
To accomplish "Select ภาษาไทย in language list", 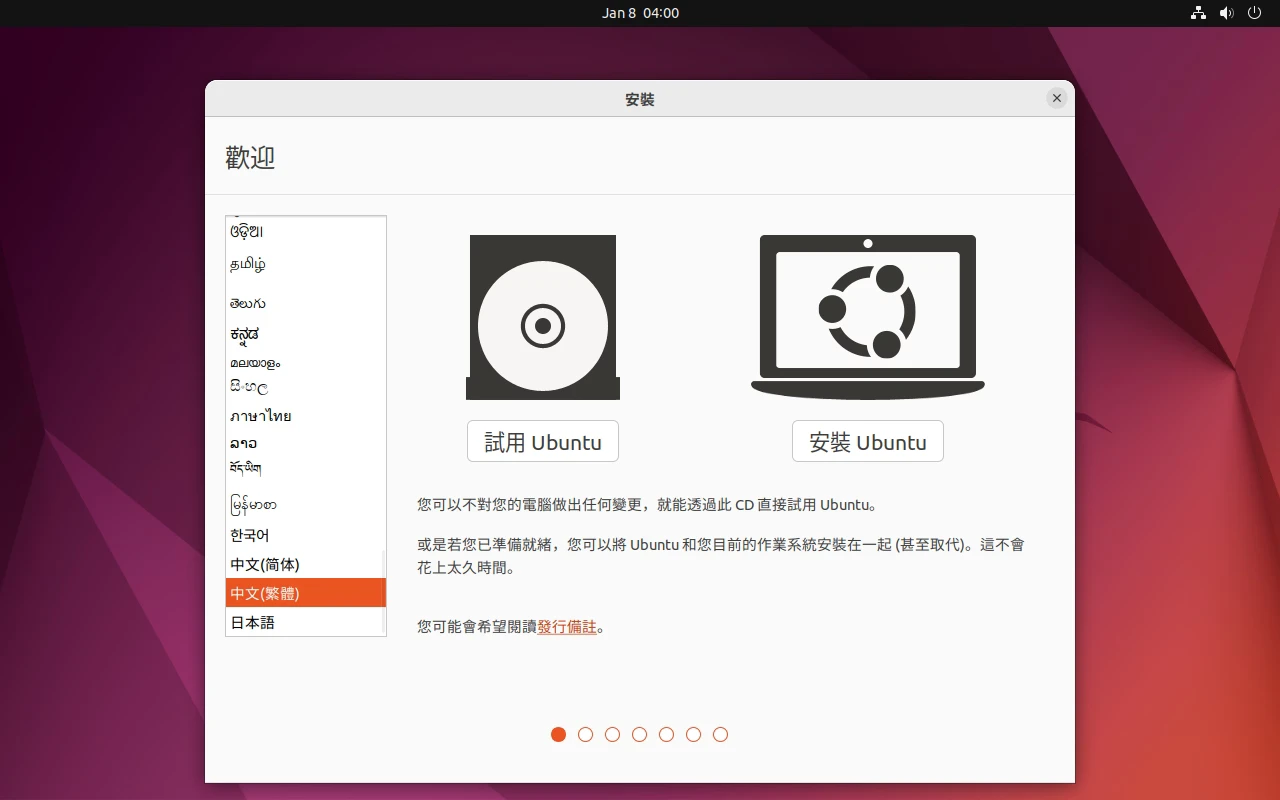I will [261, 416].
